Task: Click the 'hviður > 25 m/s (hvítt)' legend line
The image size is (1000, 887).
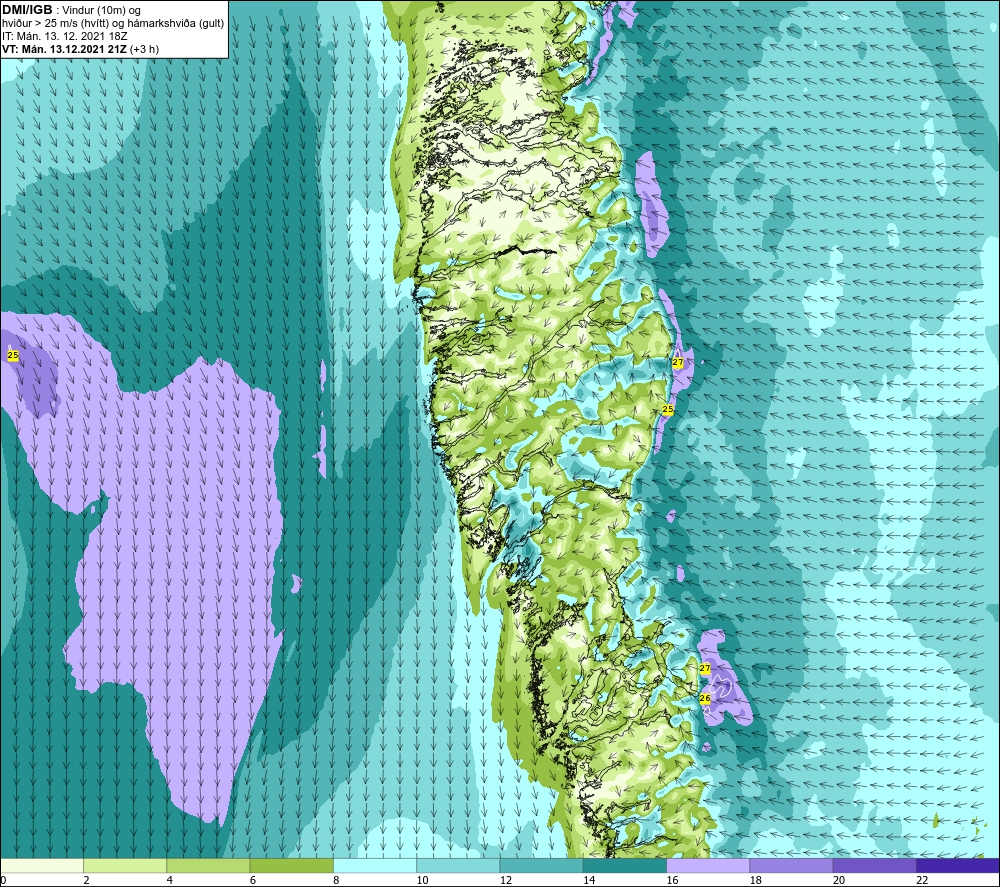Action: coord(113,23)
